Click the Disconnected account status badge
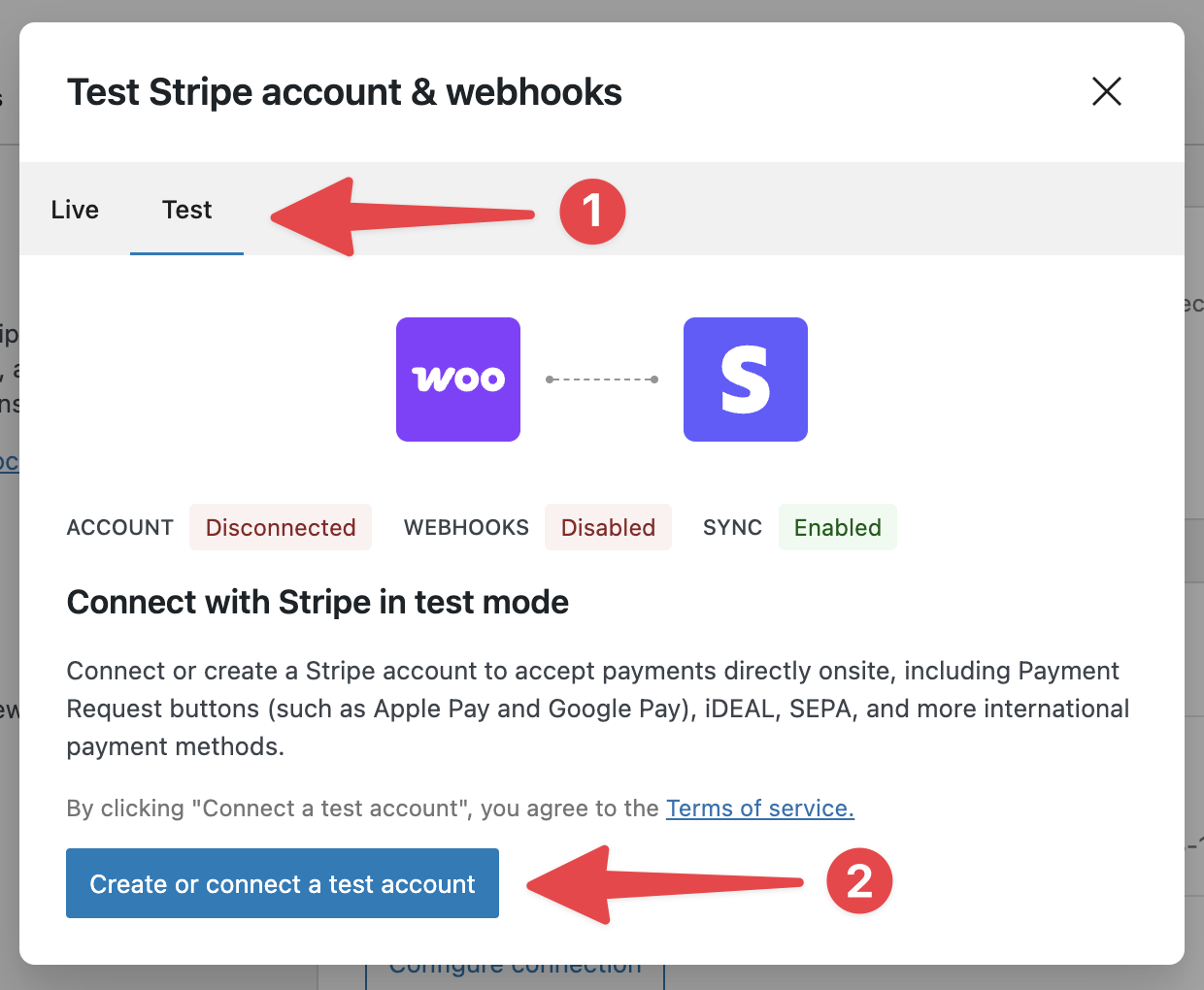 [281, 527]
